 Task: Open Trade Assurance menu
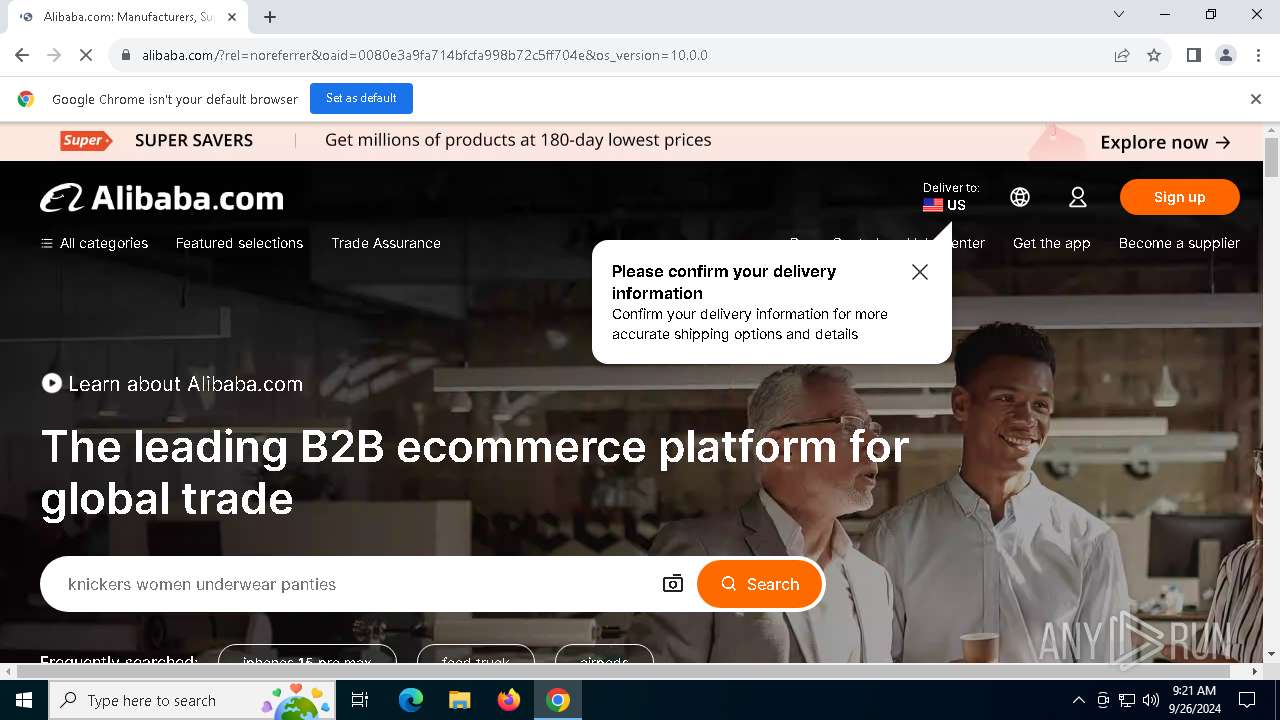click(x=386, y=243)
